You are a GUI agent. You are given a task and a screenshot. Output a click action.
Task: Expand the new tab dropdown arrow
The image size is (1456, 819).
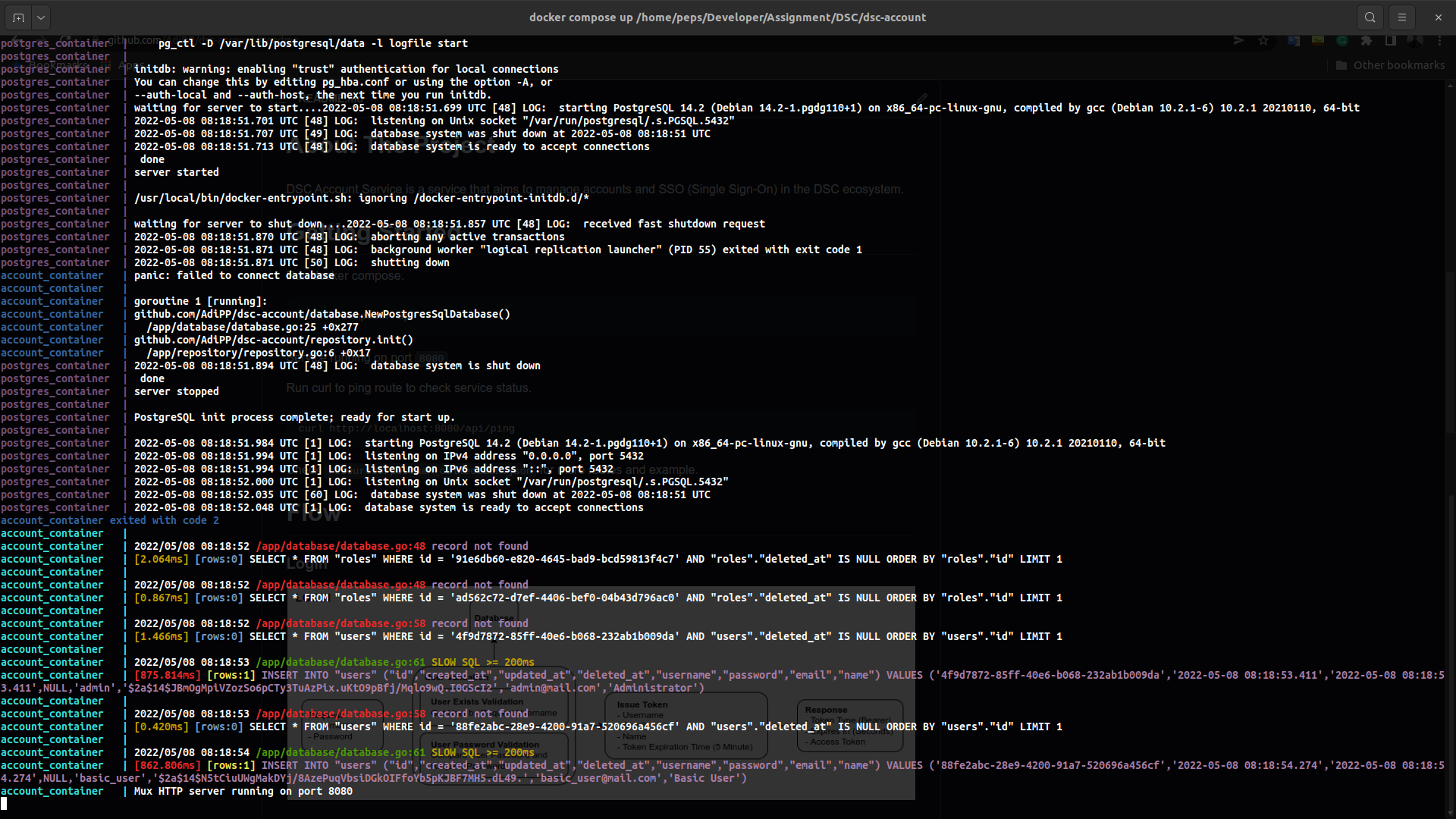41,17
